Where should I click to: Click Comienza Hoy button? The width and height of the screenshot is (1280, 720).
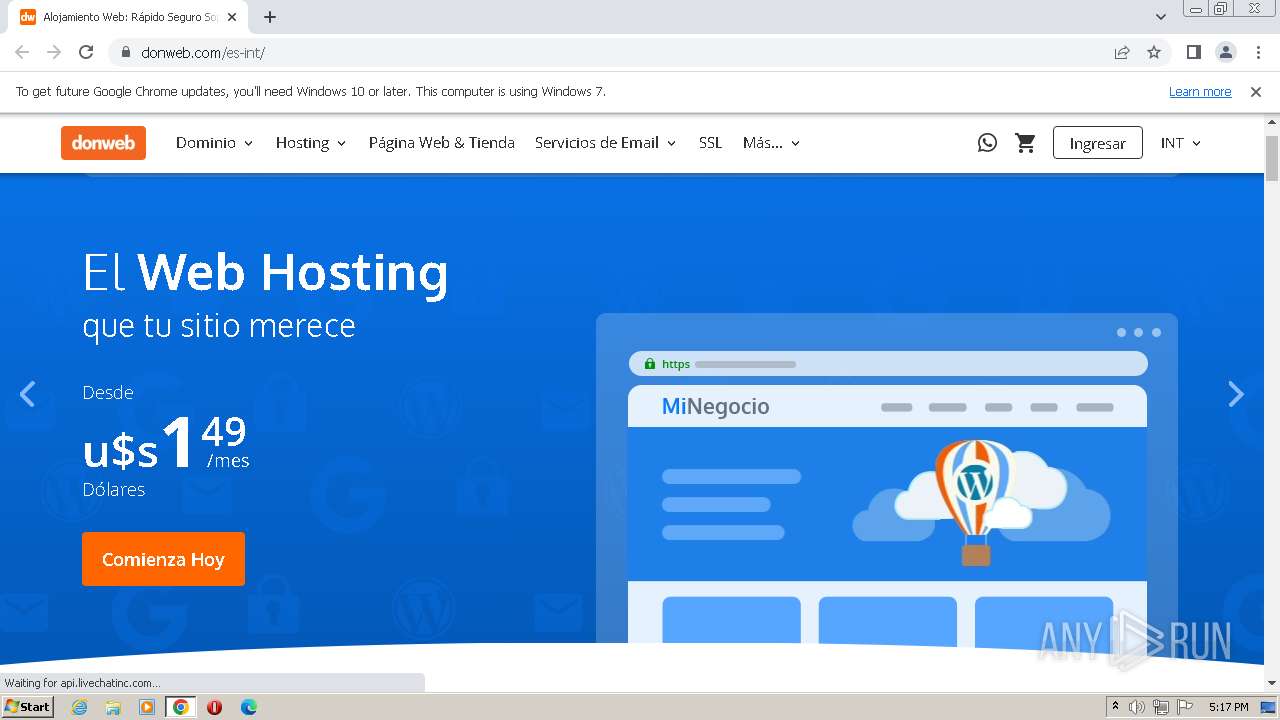tap(163, 559)
